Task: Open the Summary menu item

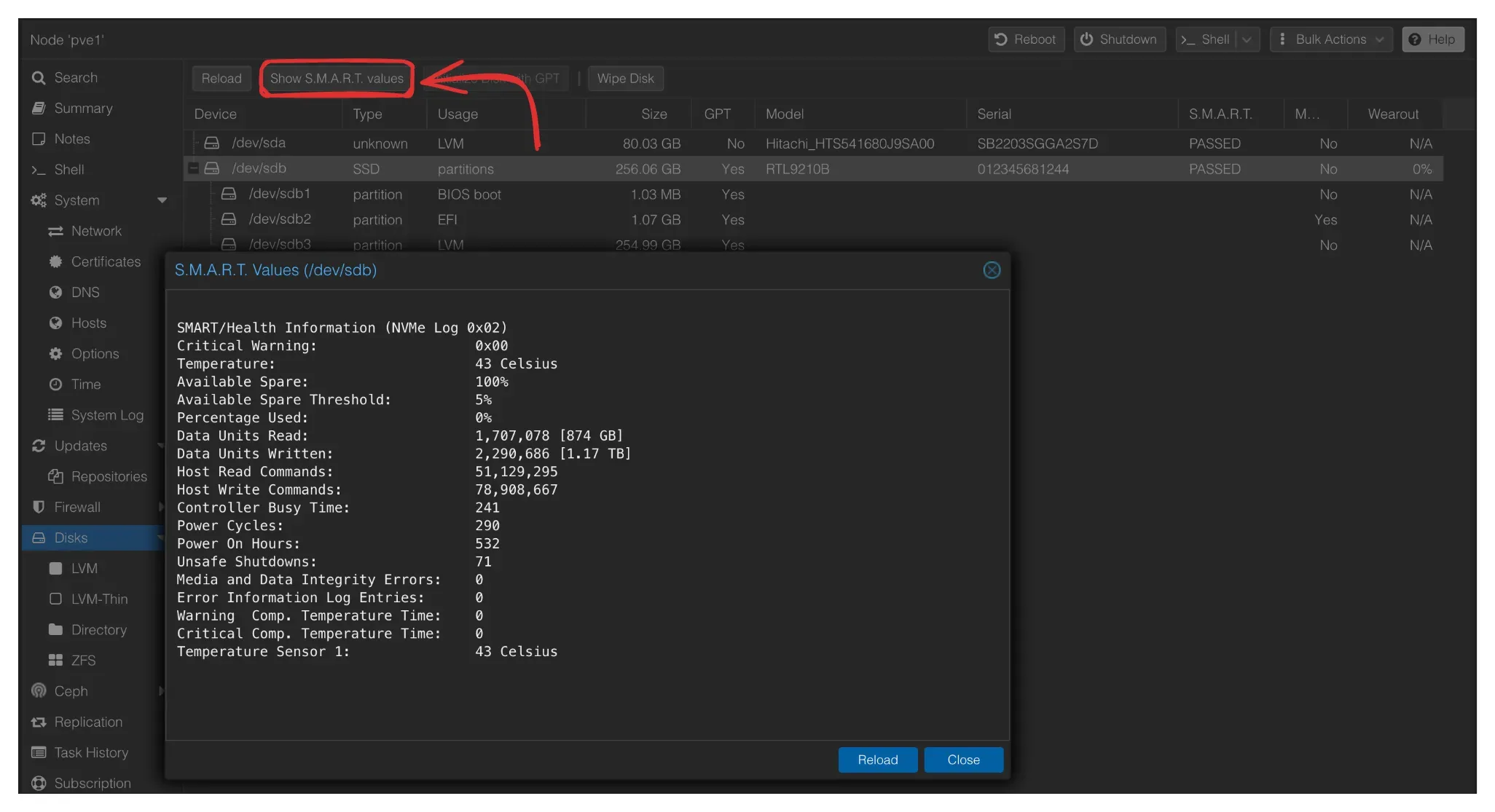Action: (x=83, y=109)
